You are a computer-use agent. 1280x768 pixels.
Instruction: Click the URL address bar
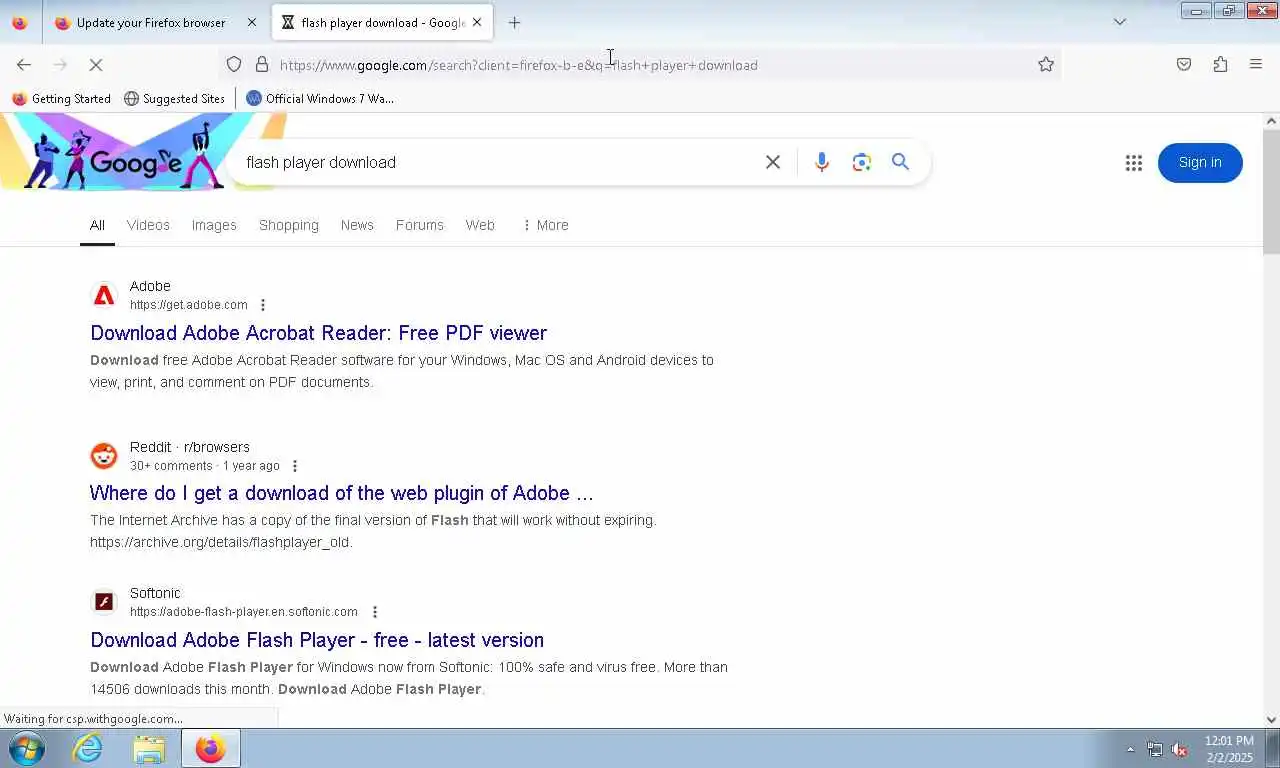pyautogui.click(x=640, y=64)
